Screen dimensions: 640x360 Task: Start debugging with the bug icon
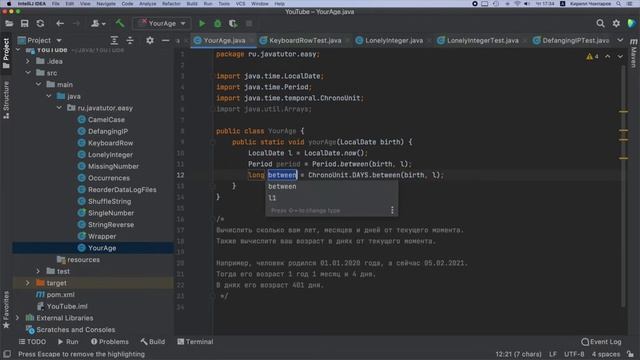[218, 24]
